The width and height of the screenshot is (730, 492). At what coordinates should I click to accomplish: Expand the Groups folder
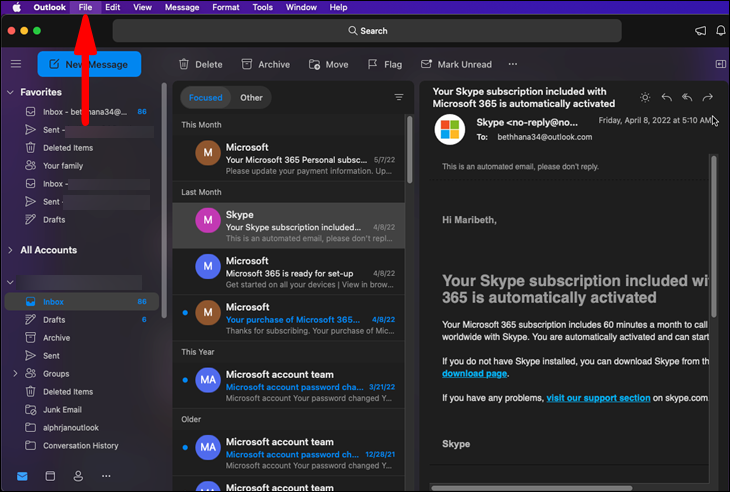15,374
